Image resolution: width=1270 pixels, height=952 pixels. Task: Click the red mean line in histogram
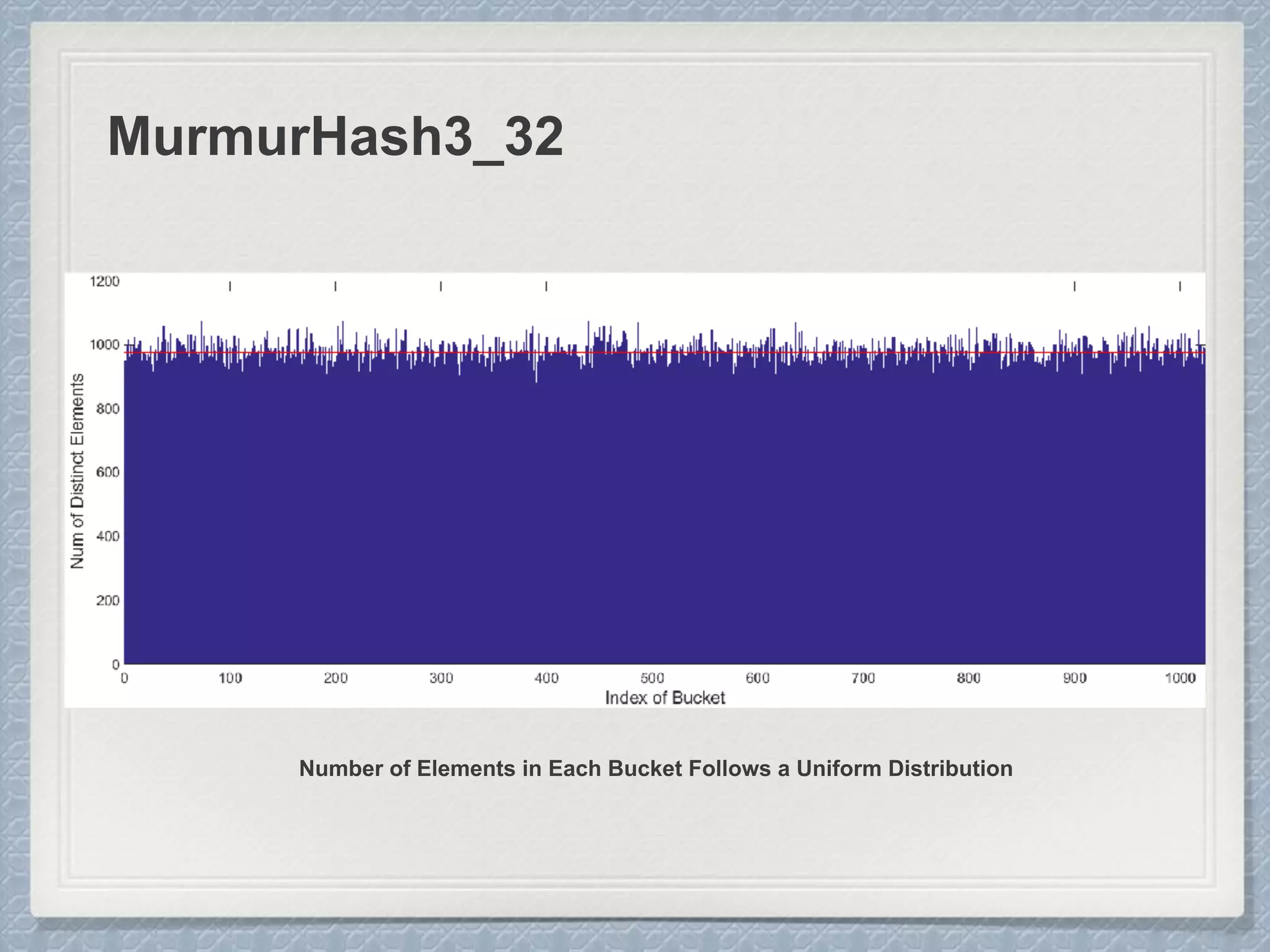point(665,353)
